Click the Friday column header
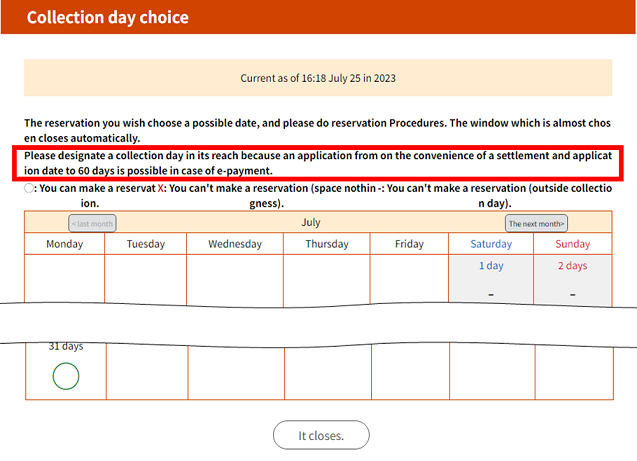637x461 pixels. pos(409,244)
